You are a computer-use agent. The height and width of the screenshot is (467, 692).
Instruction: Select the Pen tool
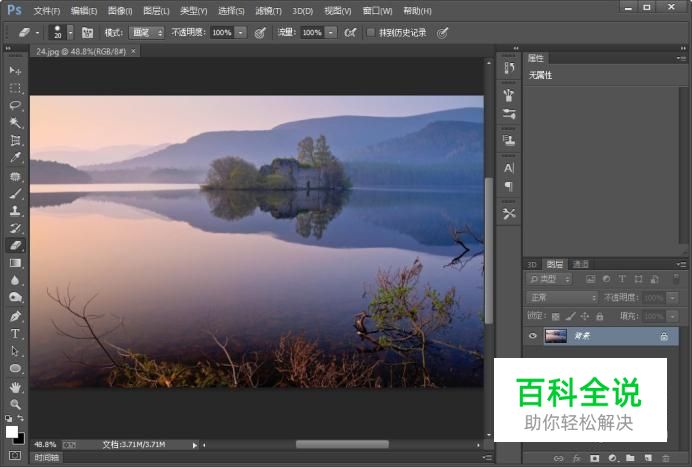[x=15, y=316]
